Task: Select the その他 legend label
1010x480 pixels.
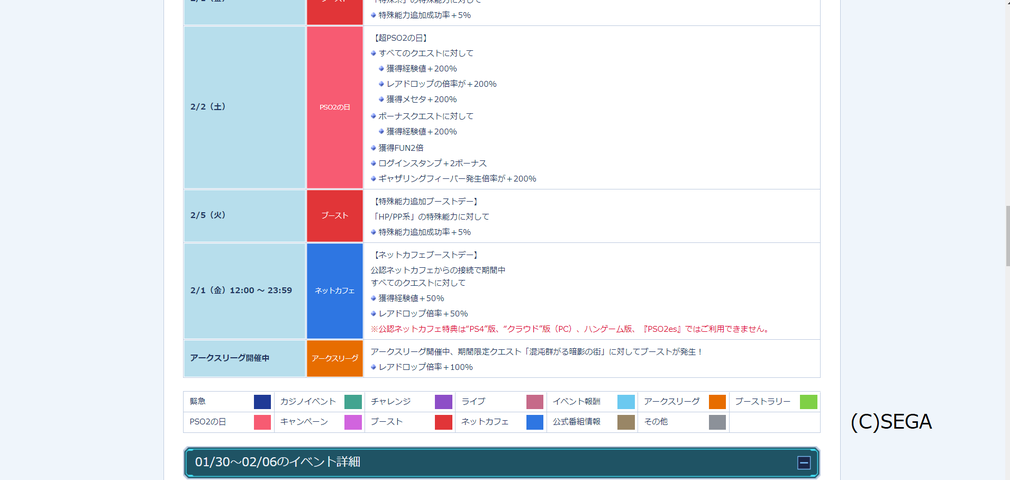Action: (656, 422)
